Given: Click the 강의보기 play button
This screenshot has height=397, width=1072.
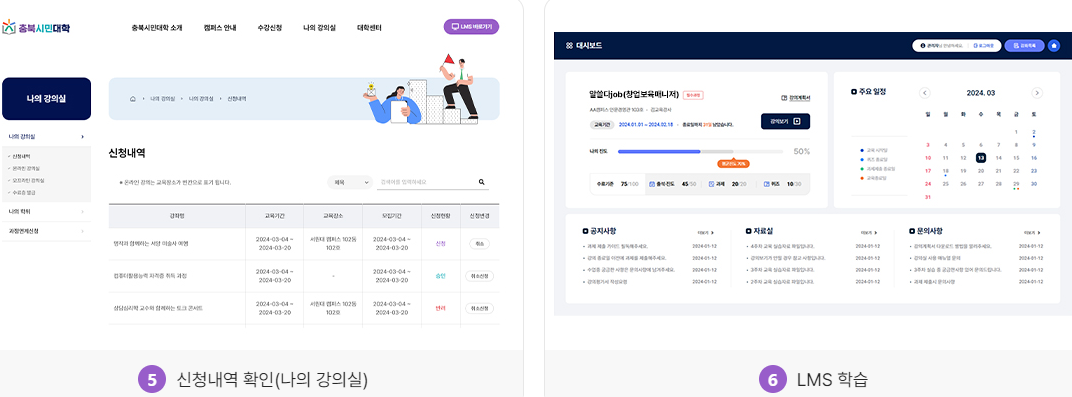Looking at the screenshot, I should [786, 122].
